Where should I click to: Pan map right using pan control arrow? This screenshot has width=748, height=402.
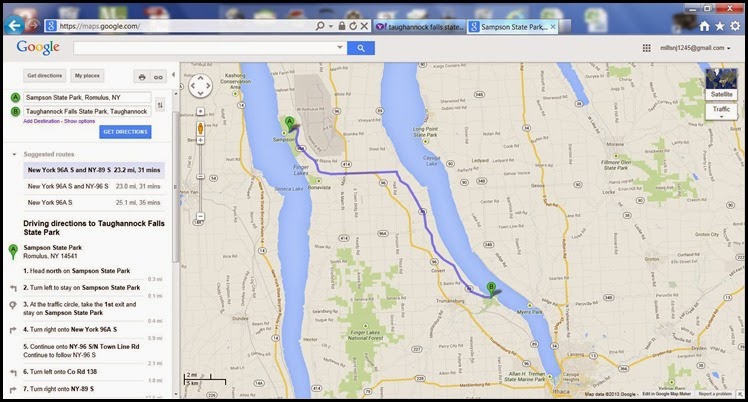(x=208, y=86)
